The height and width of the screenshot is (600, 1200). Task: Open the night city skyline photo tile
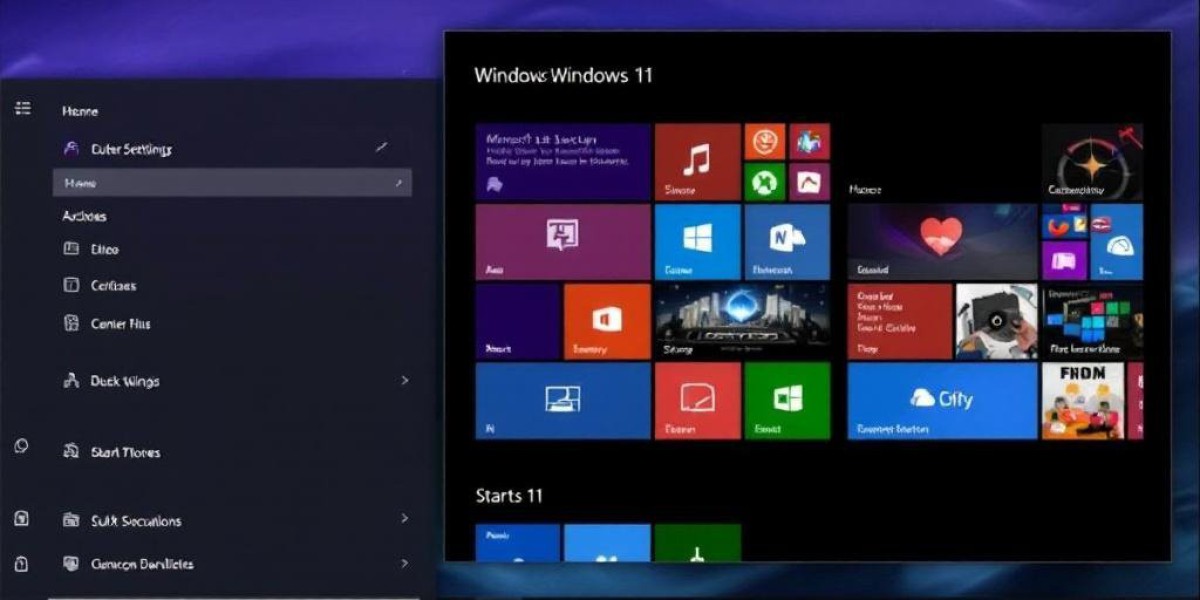coord(742,321)
